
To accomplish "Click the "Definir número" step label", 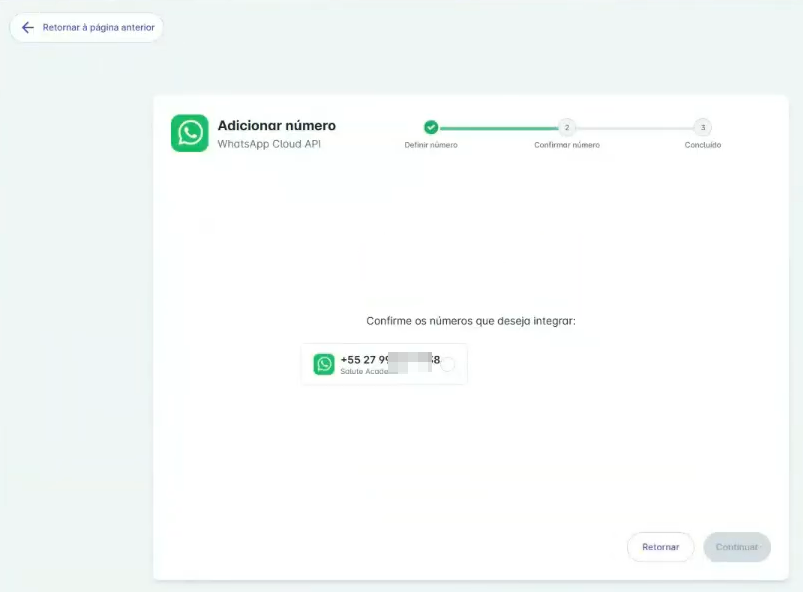I will (x=431, y=145).
